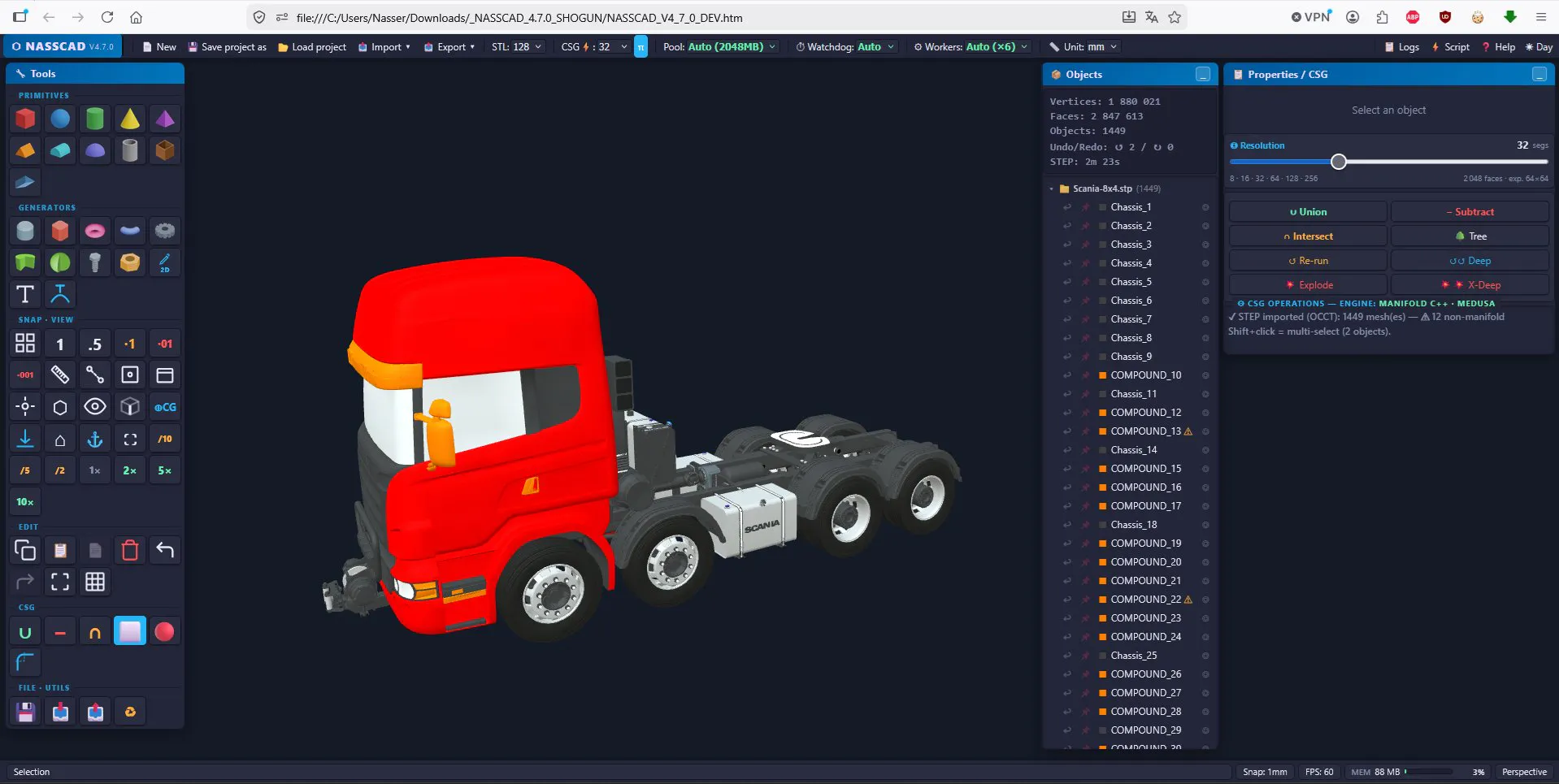Toggle visibility circle for COMPOUND_10
The image size is (1559, 784).
point(1205,375)
